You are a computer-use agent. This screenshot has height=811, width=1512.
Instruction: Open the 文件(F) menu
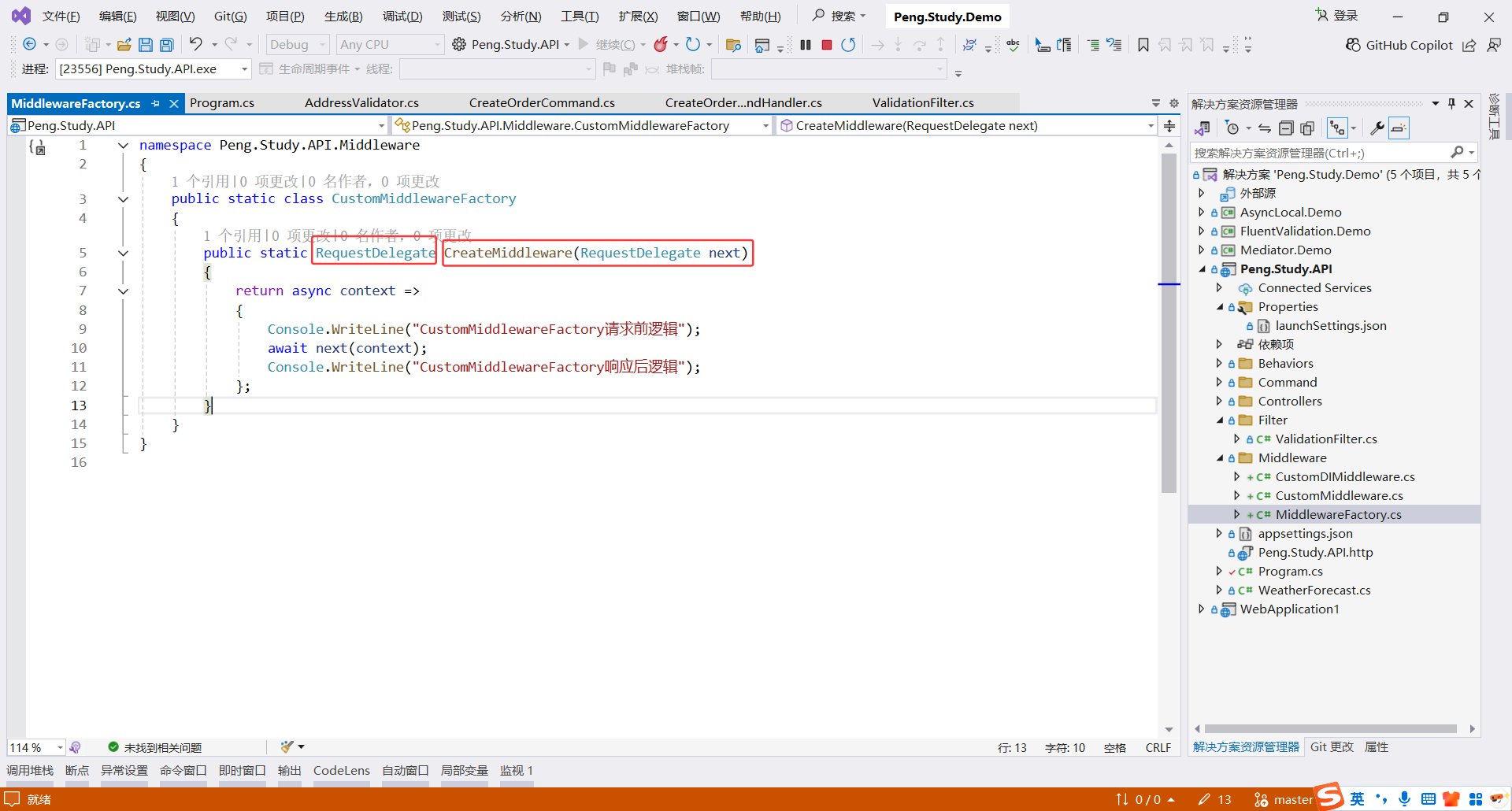tap(61, 17)
